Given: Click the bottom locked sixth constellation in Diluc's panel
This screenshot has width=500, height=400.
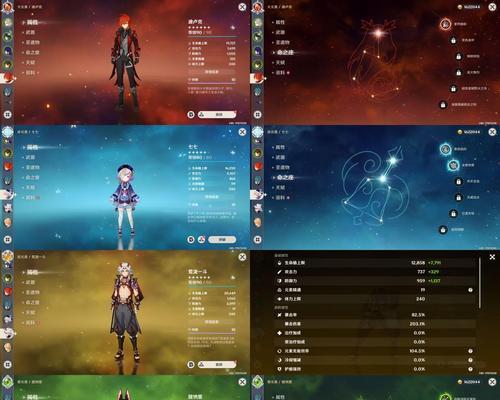Looking at the screenshot, I should pyautogui.click(x=443, y=105).
